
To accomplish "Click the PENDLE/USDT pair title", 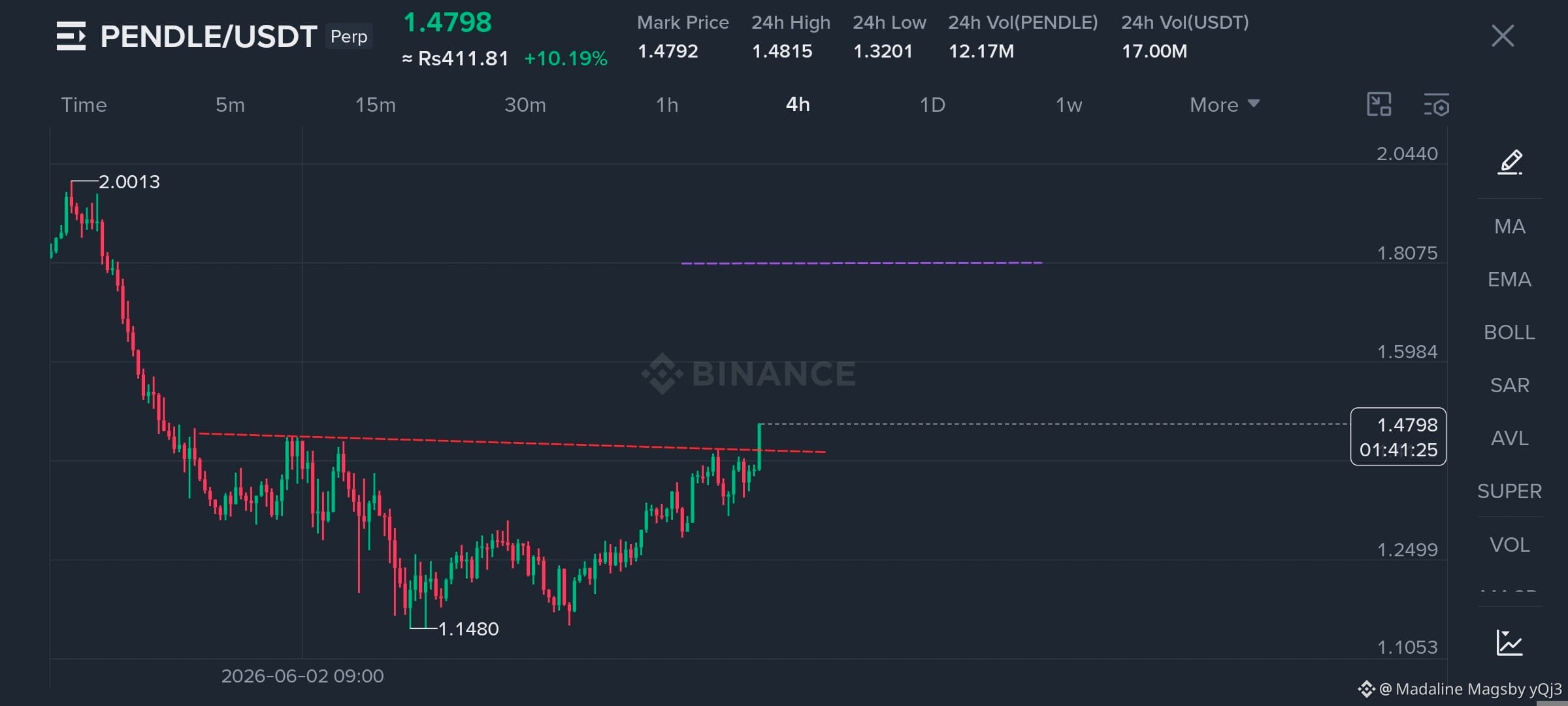I will pyautogui.click(x=208, y=37).
